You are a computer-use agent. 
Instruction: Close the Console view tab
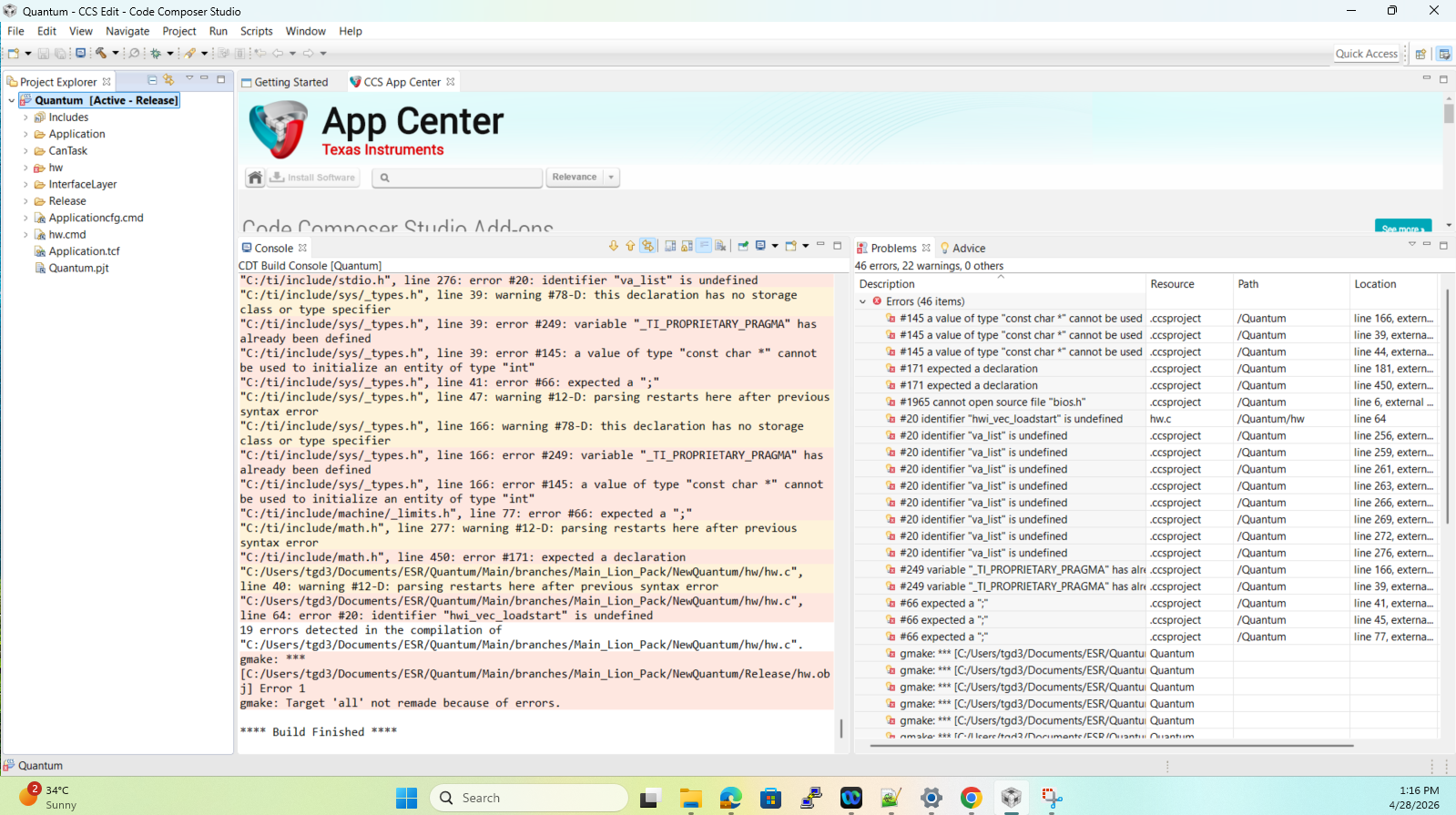pyautogui.click(x=302, y=248)
